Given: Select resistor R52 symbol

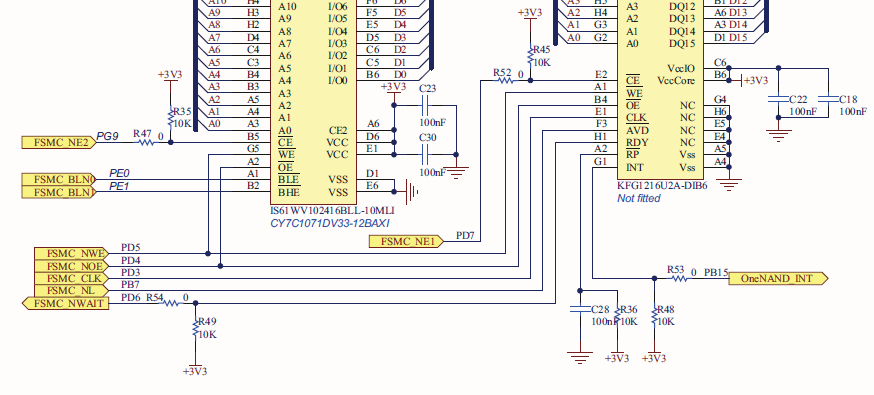Looking at the screenshot, I should coord(505,80).
